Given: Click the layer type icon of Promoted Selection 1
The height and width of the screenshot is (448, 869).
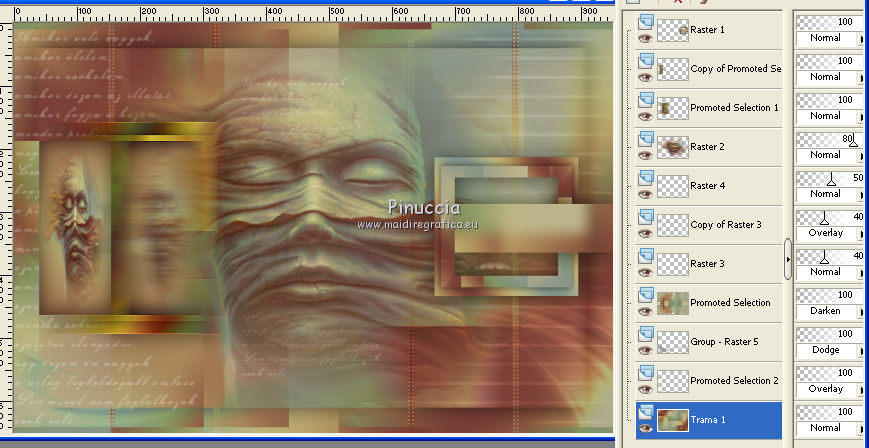Looking at the screenshot, I should (x=646, y=100).
